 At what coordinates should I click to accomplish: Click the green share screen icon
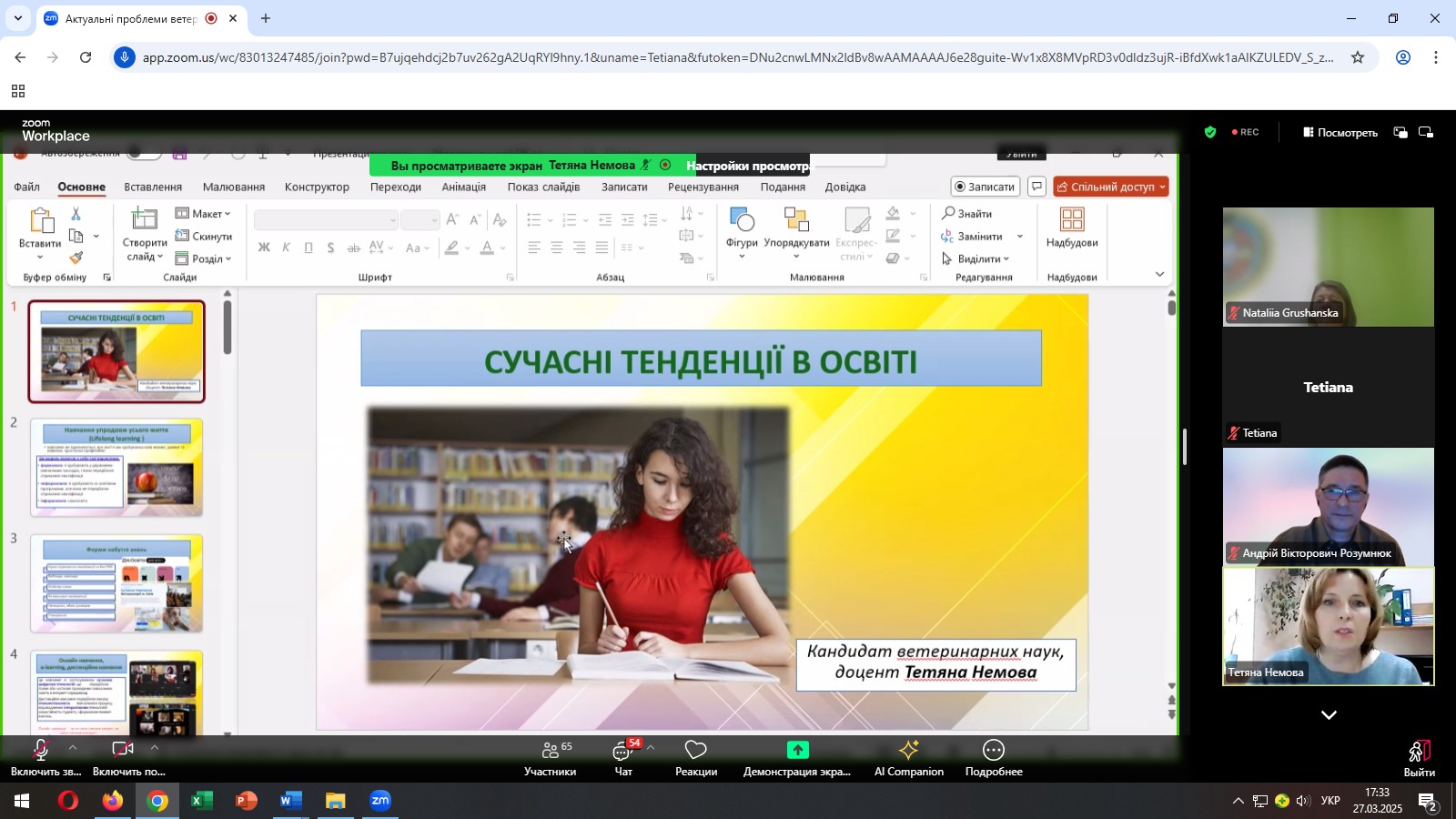(x=797, y=751)
